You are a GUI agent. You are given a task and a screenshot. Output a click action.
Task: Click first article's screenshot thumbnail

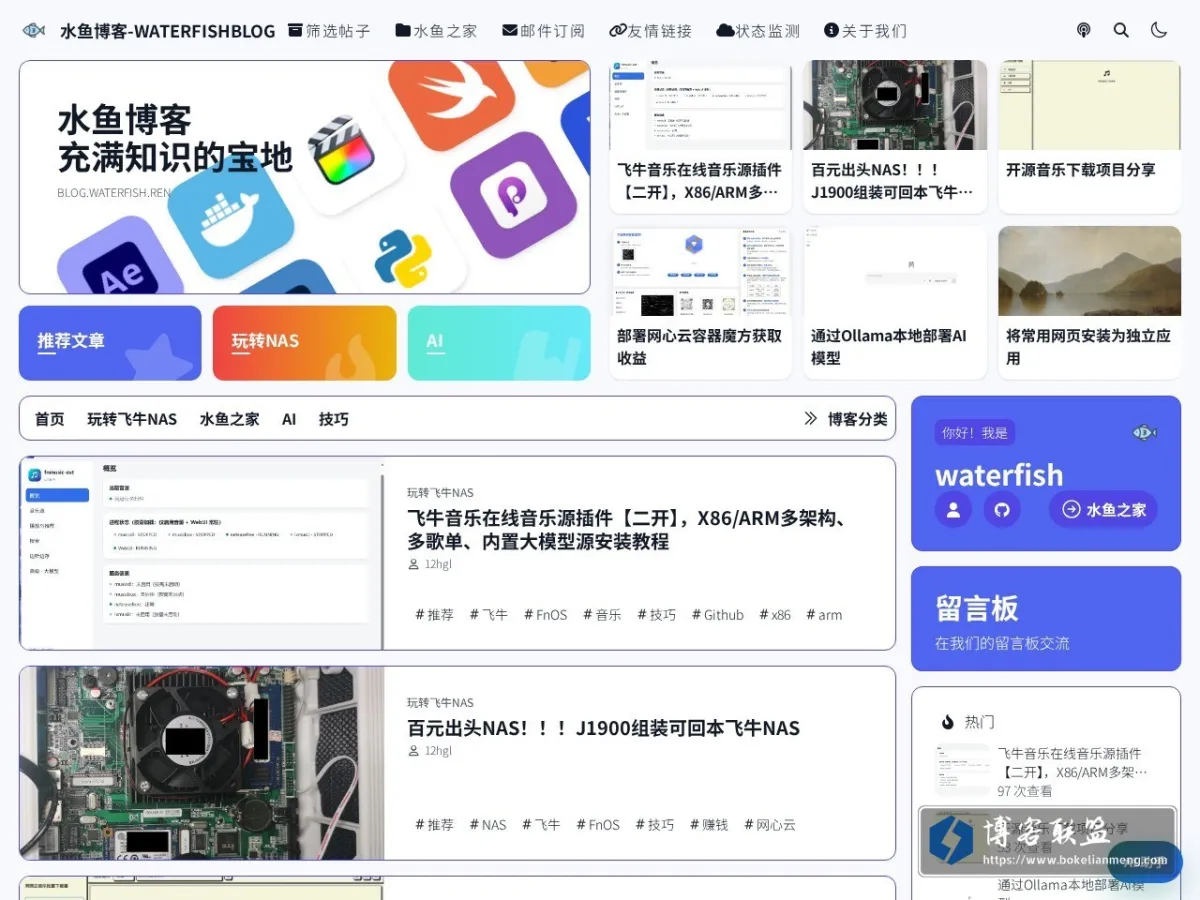(201, 553)
